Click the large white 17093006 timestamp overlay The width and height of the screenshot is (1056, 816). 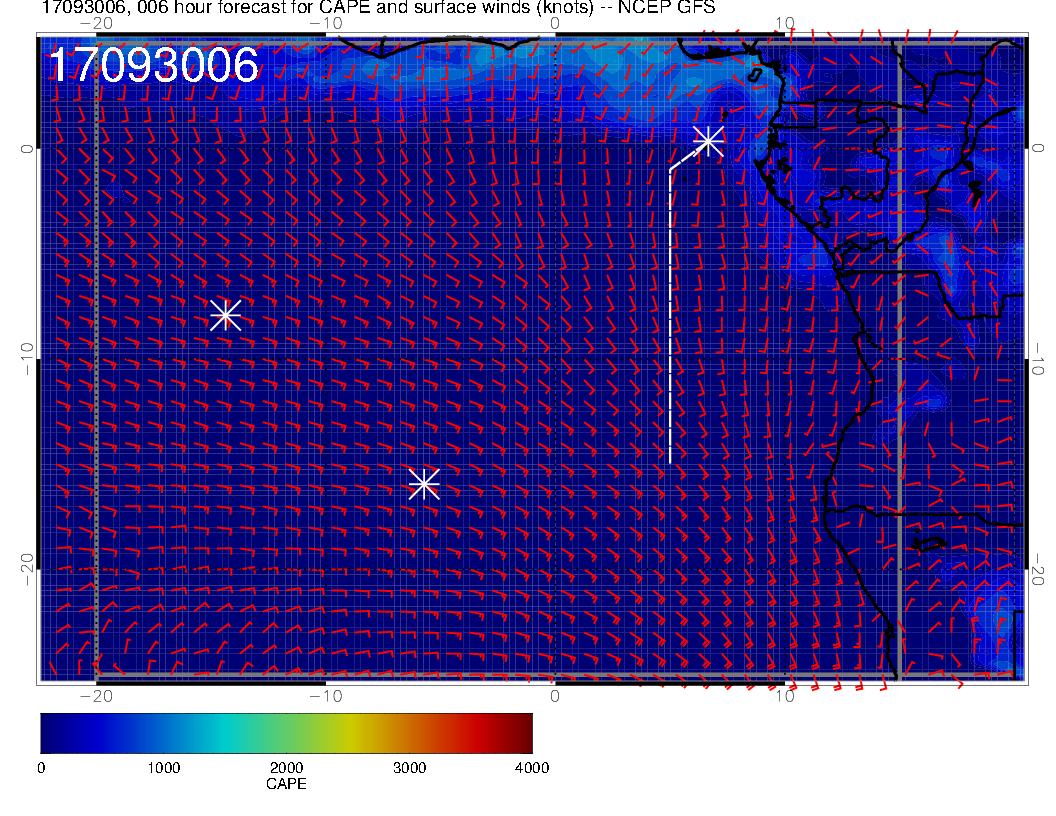[x=154, y=66]
